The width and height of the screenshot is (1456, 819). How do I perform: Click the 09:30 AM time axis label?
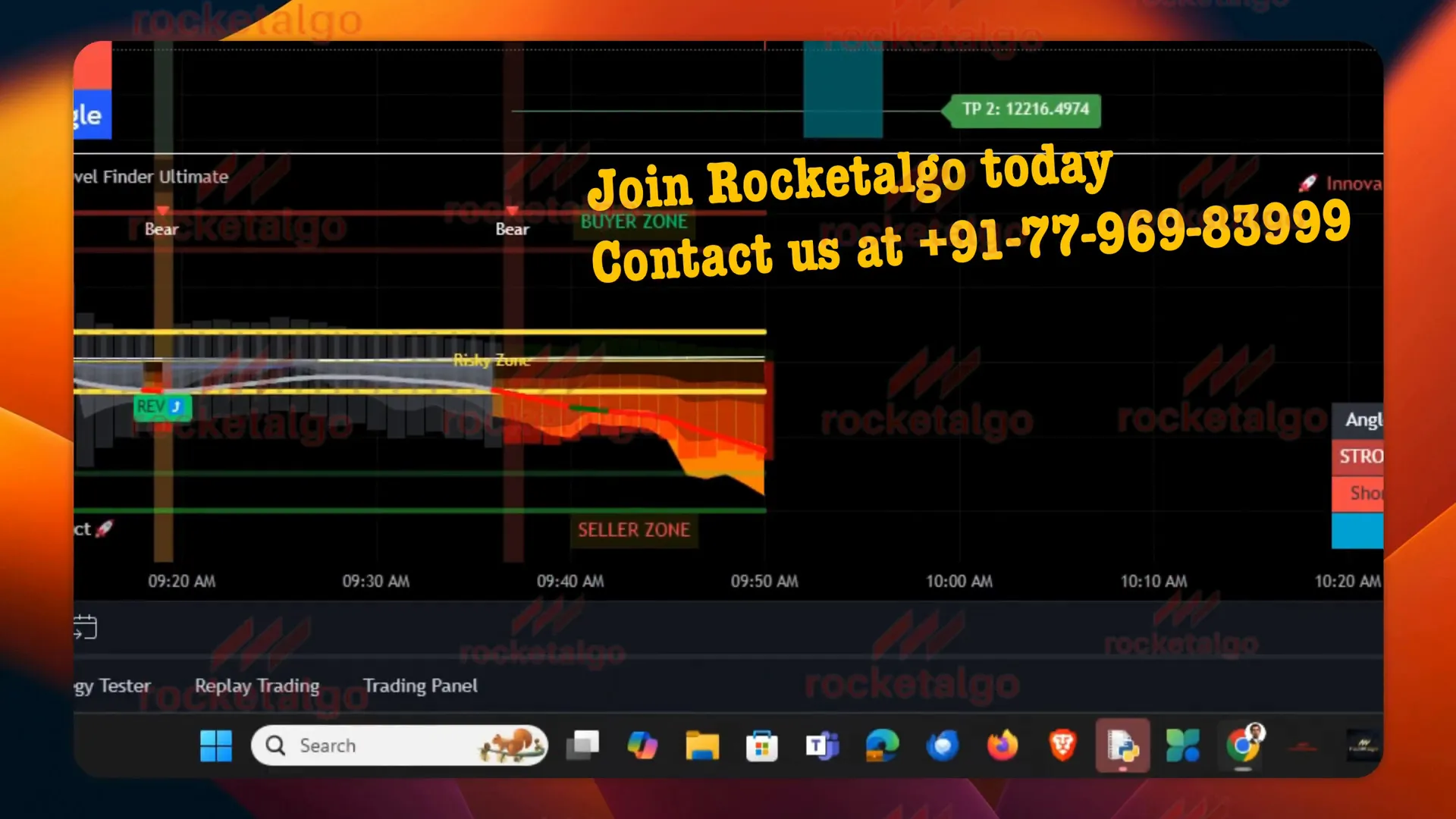(375, 582)
